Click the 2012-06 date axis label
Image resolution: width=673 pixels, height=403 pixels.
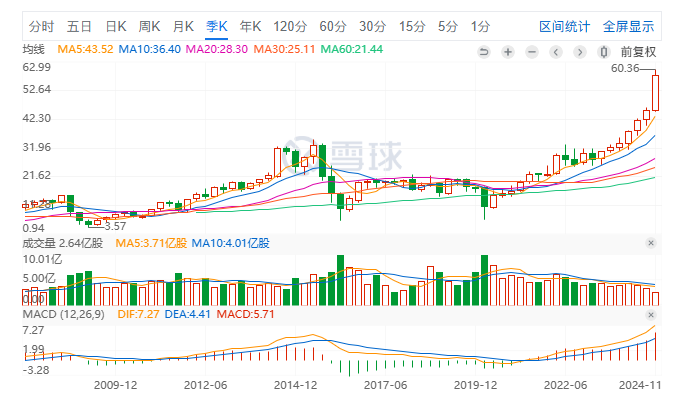pos(206,385)
